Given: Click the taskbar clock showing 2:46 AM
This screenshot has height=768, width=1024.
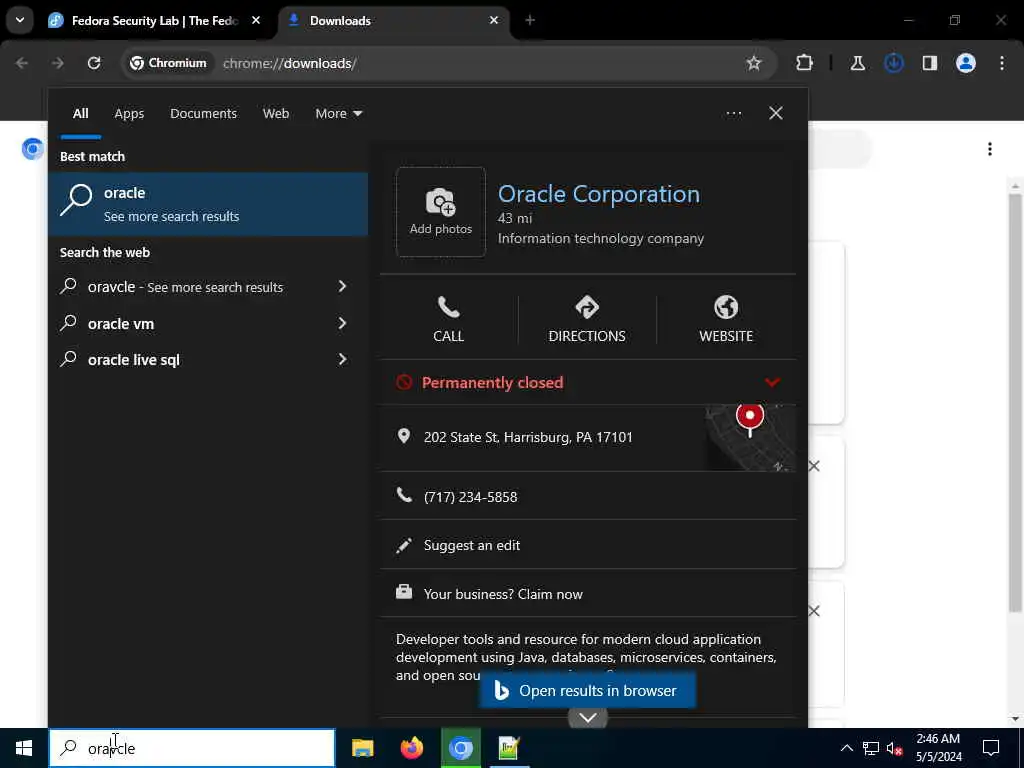Looking at the screenshot, I should pyautogui.click(x=938, y=748).
